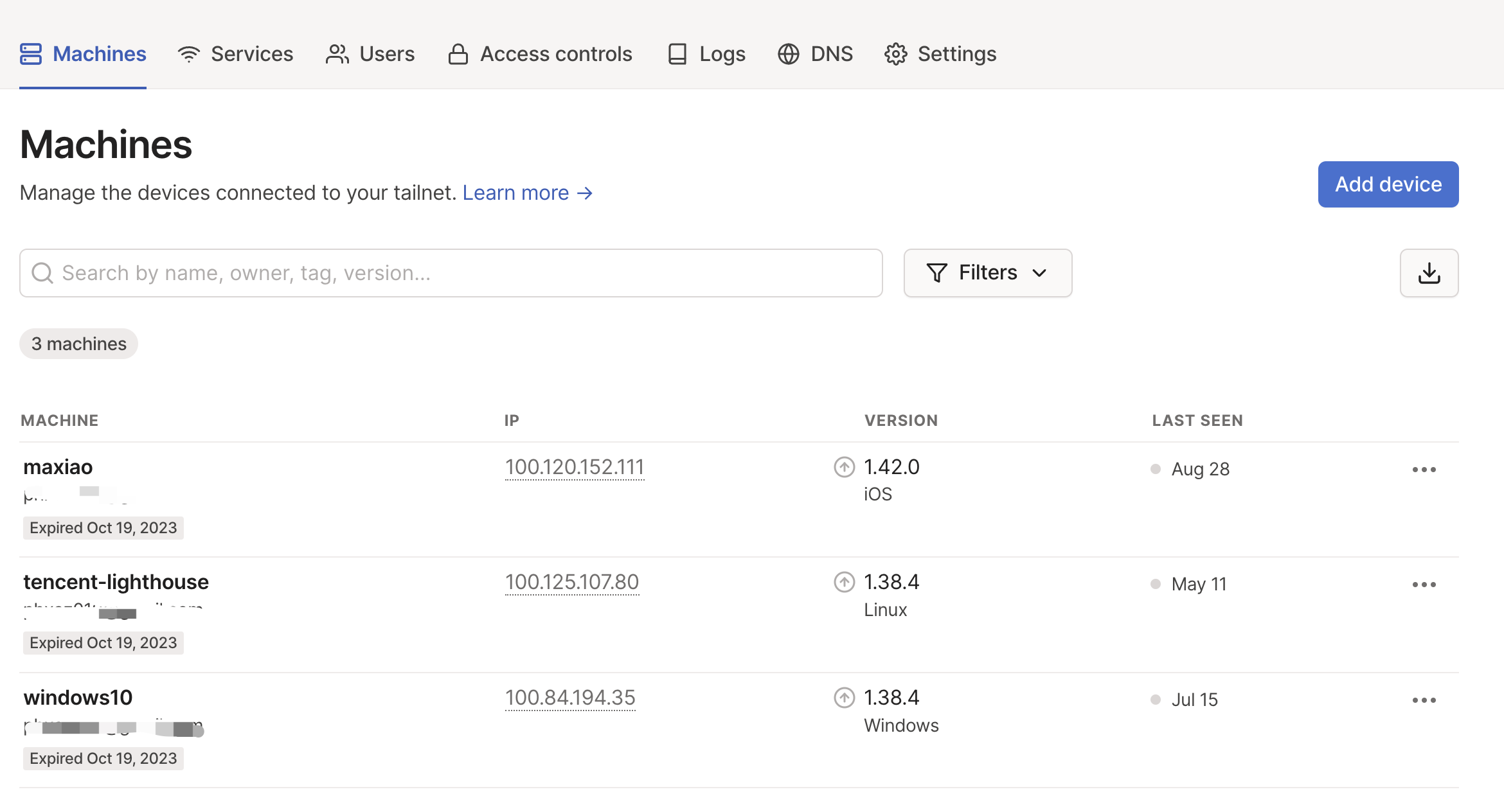
Task: Open three-dot menu for windows10
Action: 1424,700
